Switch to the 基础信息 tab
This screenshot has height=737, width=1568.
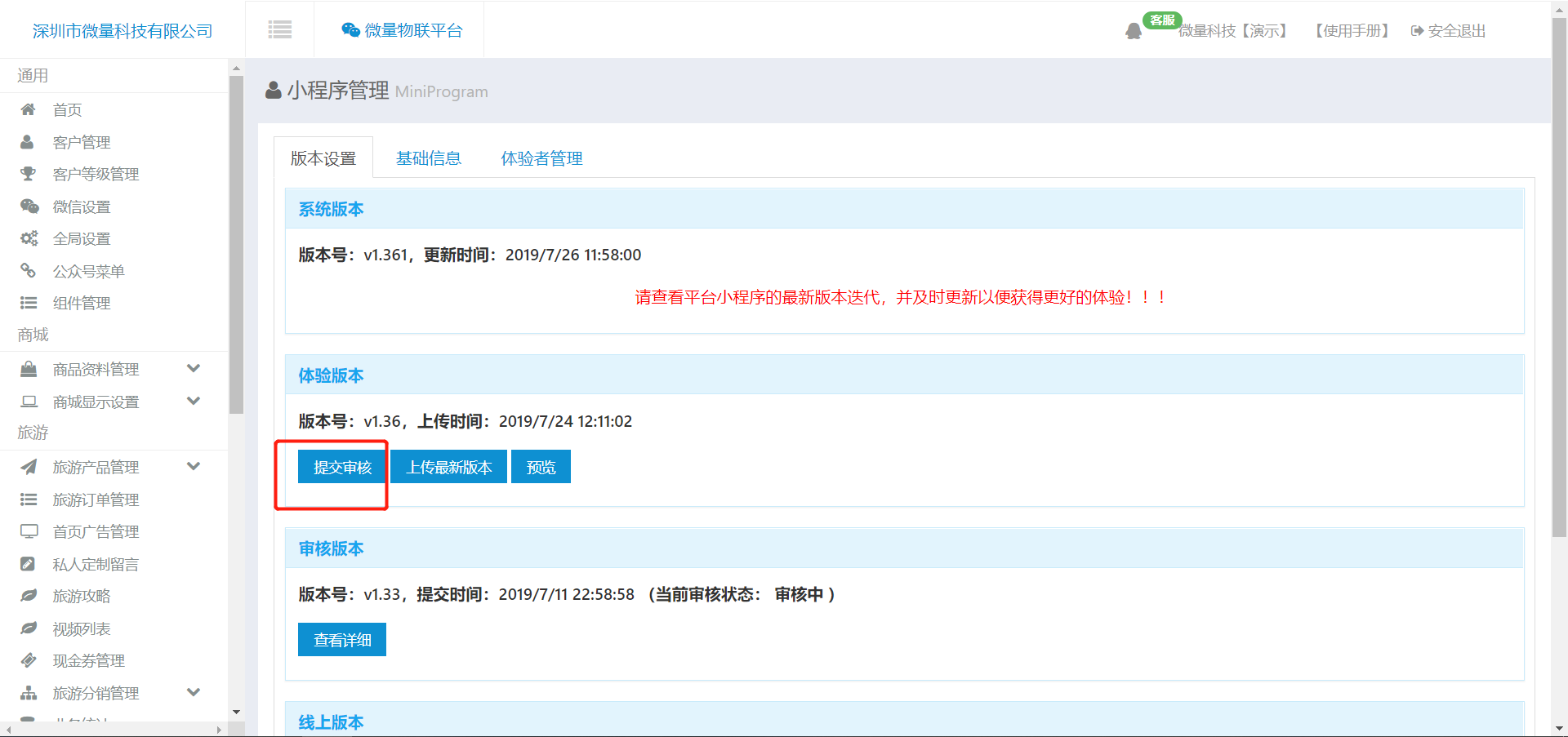click(429, 158)
